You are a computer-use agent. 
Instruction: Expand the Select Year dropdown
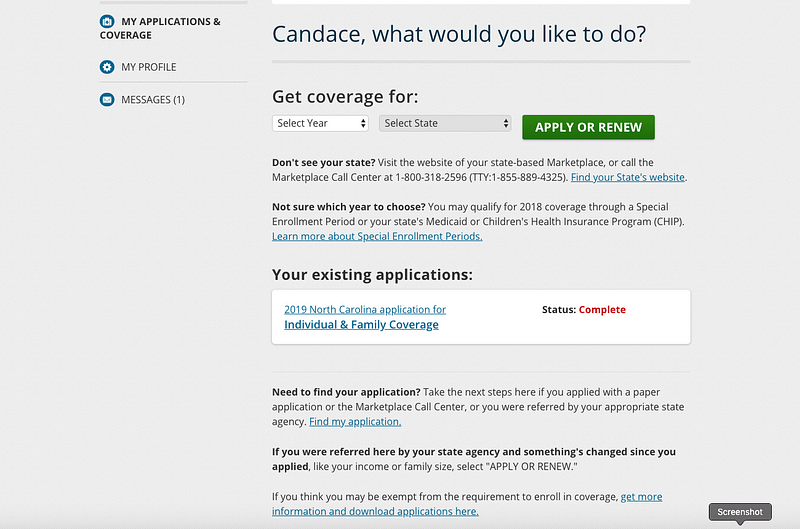point(320,123)
